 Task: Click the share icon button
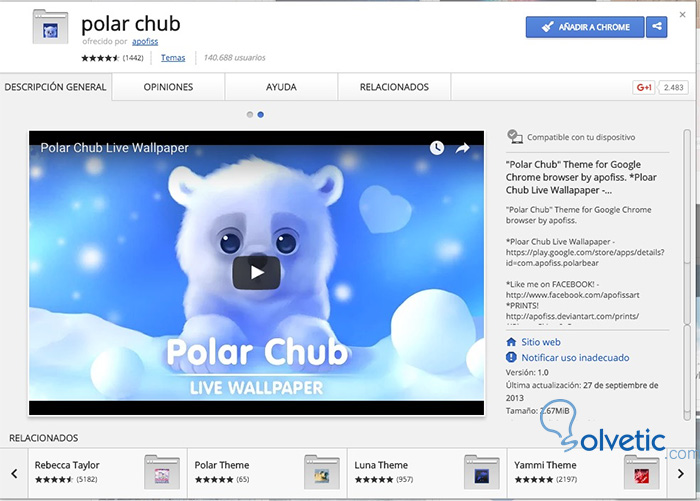click(657, 27)
